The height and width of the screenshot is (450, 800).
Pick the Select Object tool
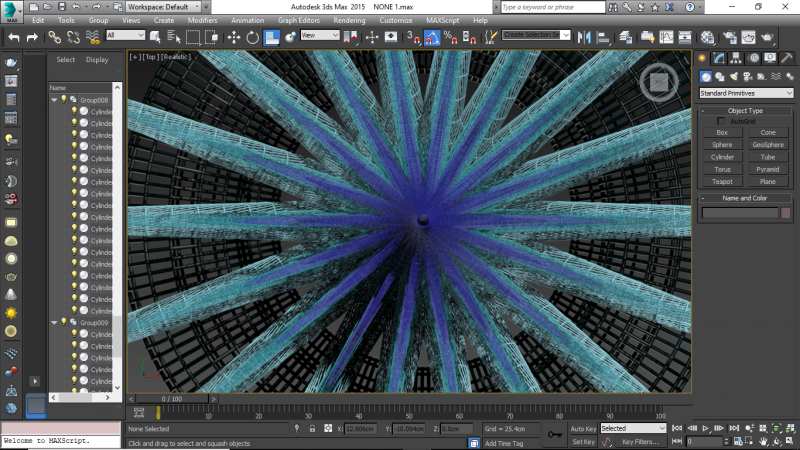[155, 37]
